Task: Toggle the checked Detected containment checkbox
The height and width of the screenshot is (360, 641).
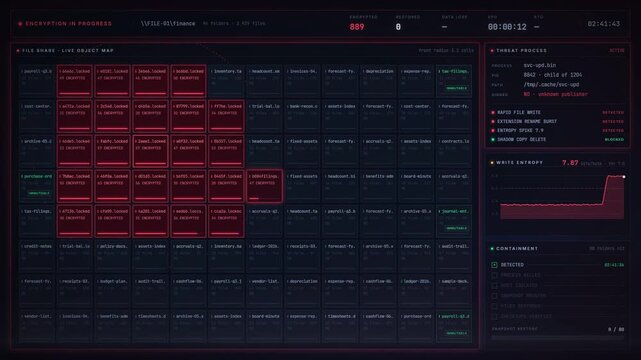Action: pyautogui.click(x=494, y=265)
